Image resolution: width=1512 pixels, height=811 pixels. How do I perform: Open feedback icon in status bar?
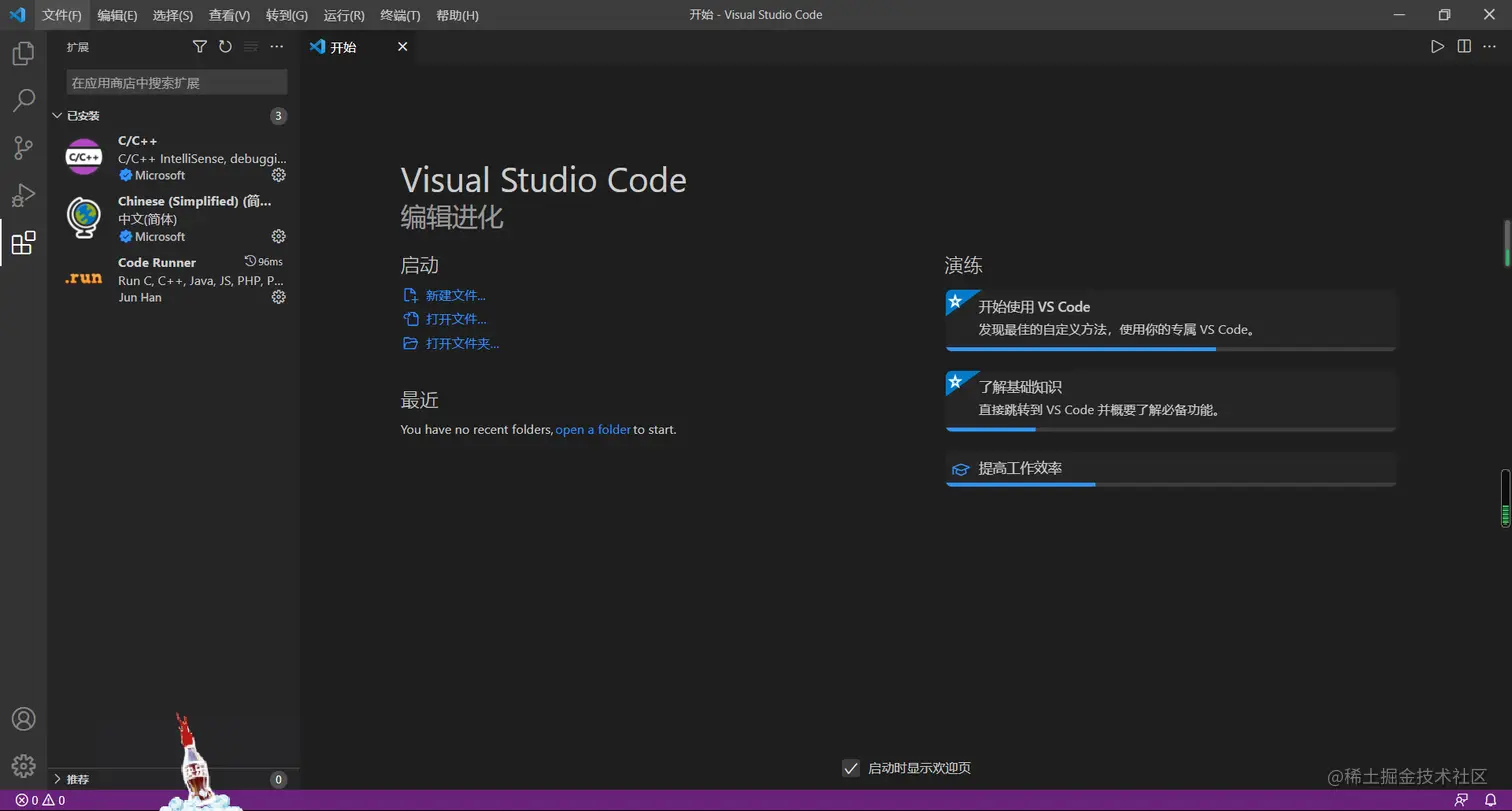coord(1461,800)
